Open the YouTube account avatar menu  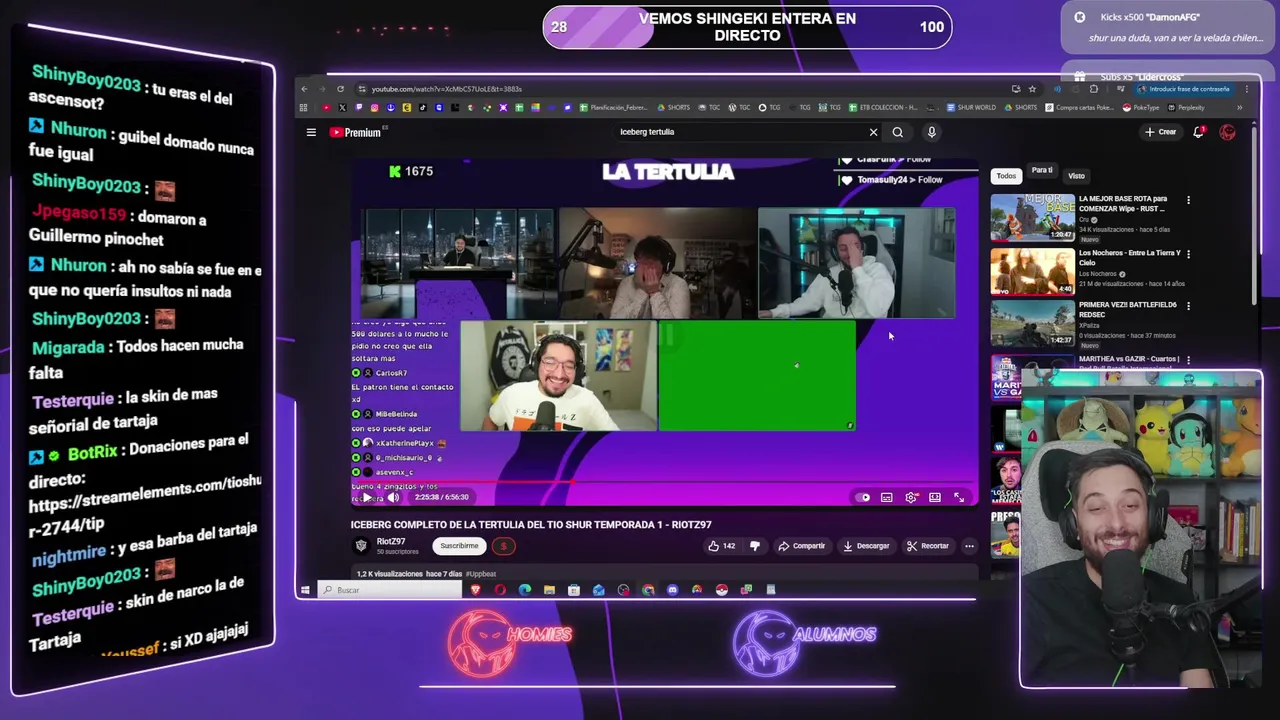1227,132
